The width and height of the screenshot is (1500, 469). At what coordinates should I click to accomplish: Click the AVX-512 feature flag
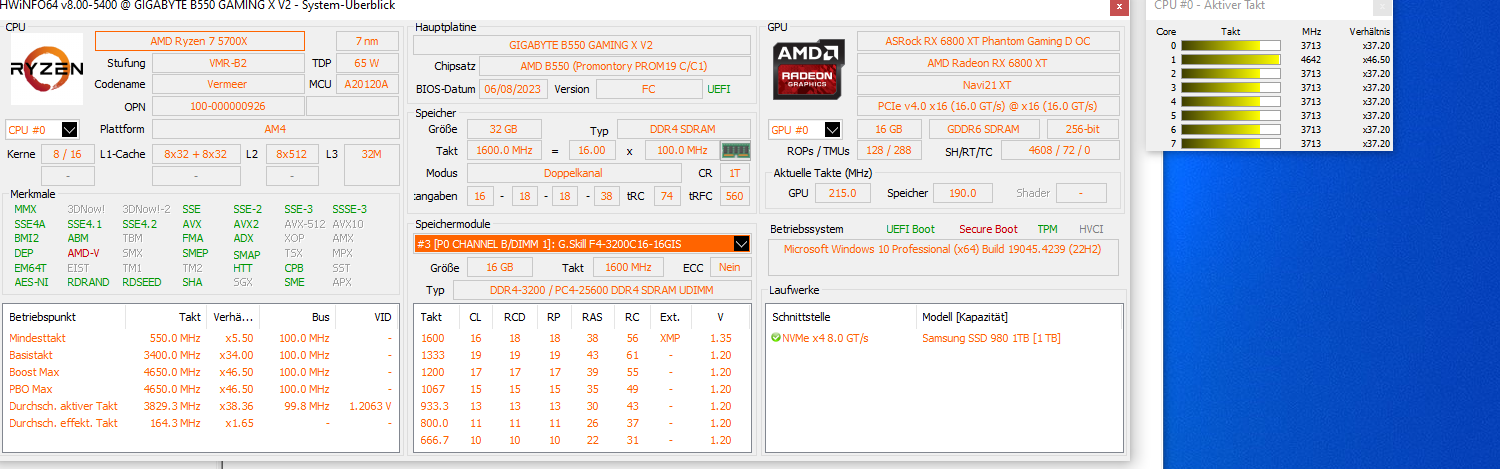(304, 224)
